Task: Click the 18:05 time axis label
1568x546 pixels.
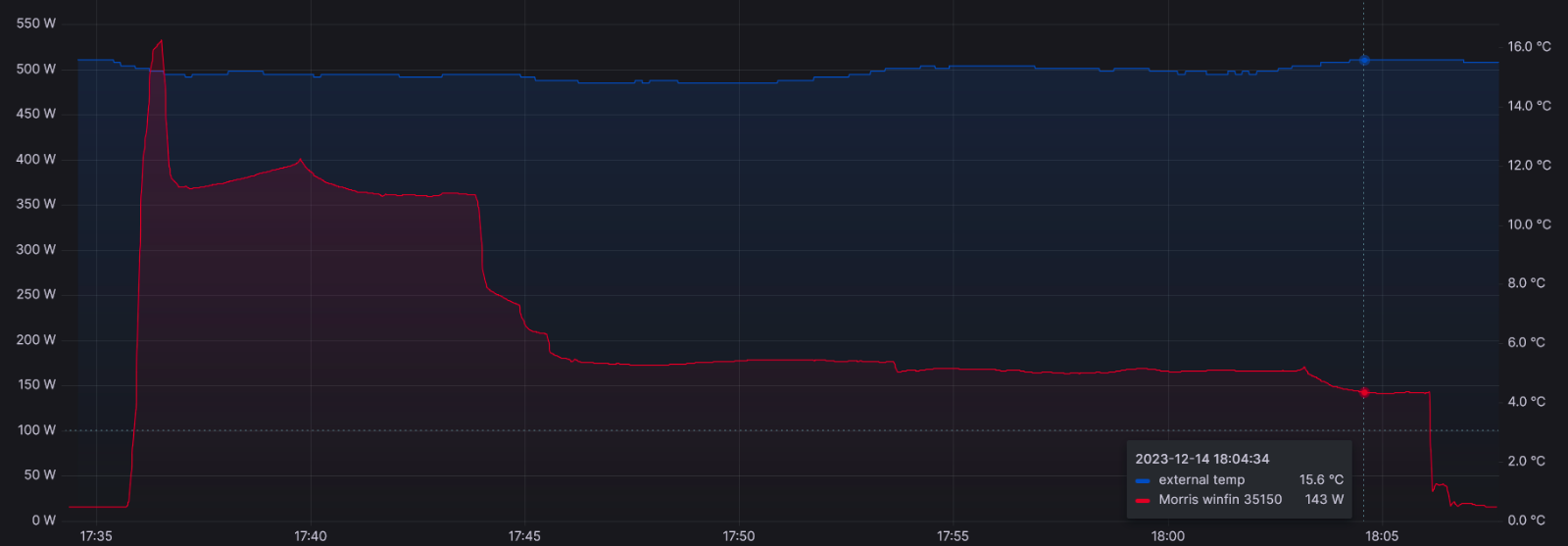Action: click(1382, 536)
